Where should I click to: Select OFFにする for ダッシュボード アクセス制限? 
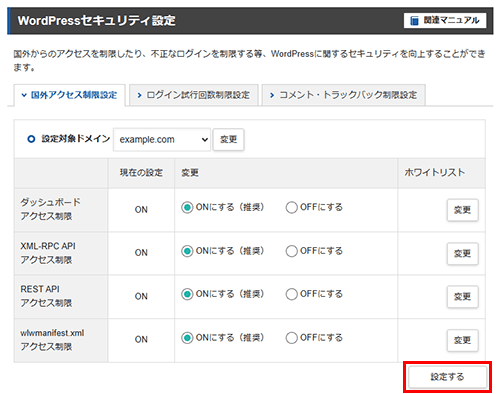click(291, 207)
